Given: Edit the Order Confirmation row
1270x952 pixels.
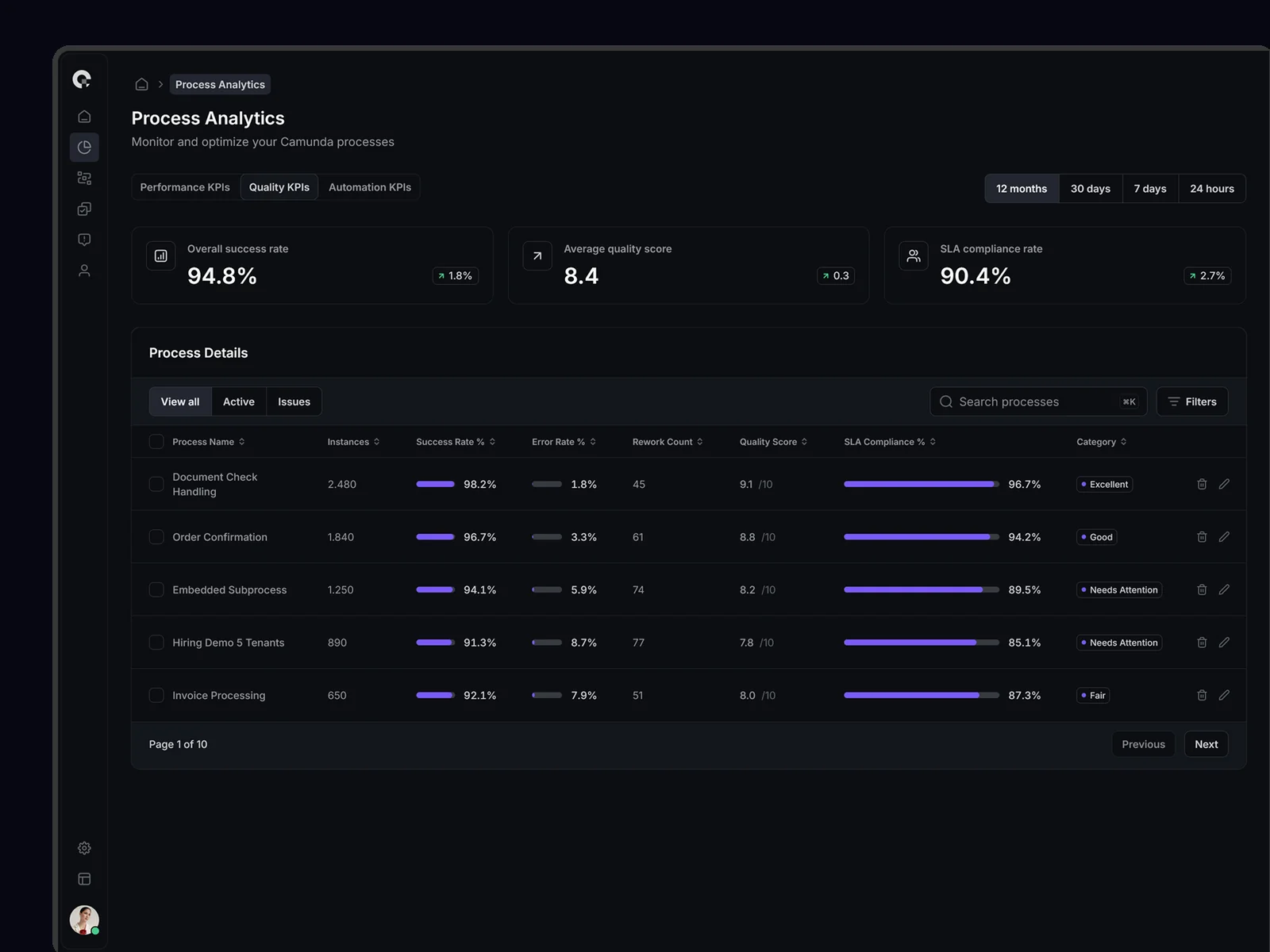Looking at the screenshot, I should [x=1224, y=537].
